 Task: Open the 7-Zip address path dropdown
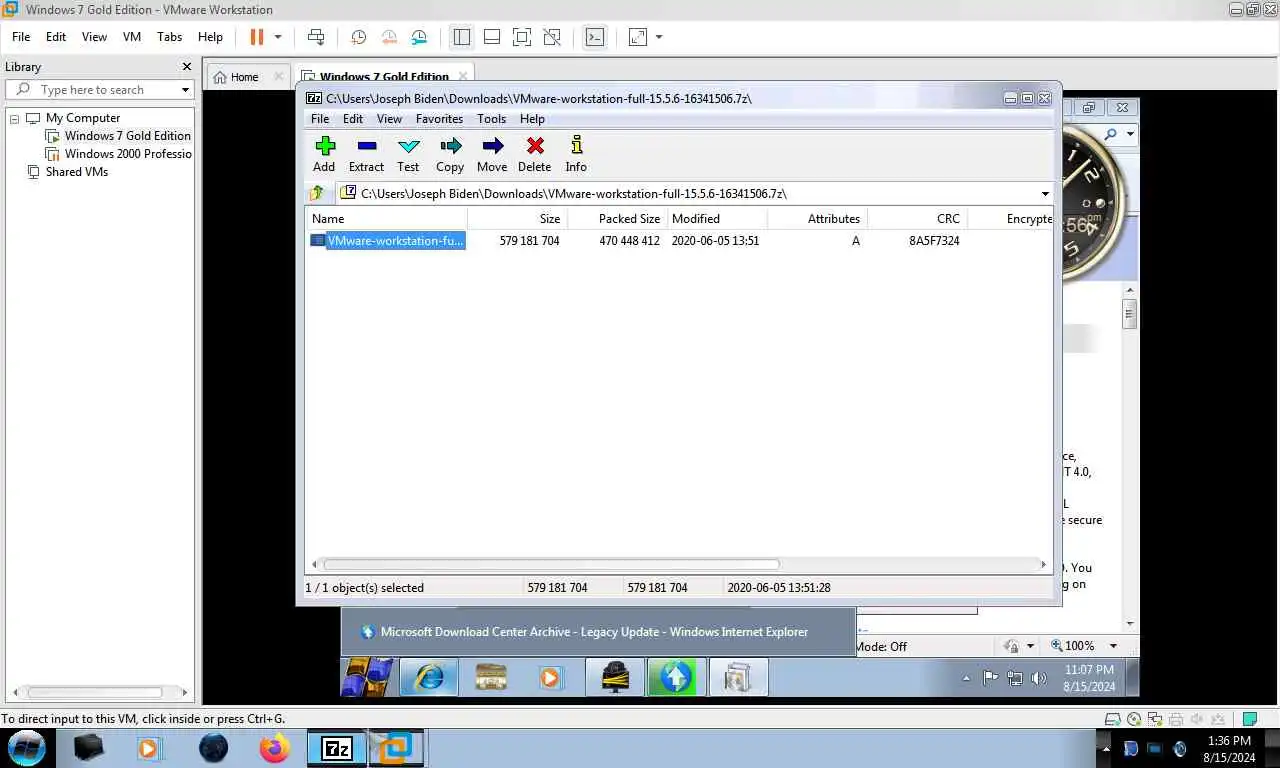1045,194
